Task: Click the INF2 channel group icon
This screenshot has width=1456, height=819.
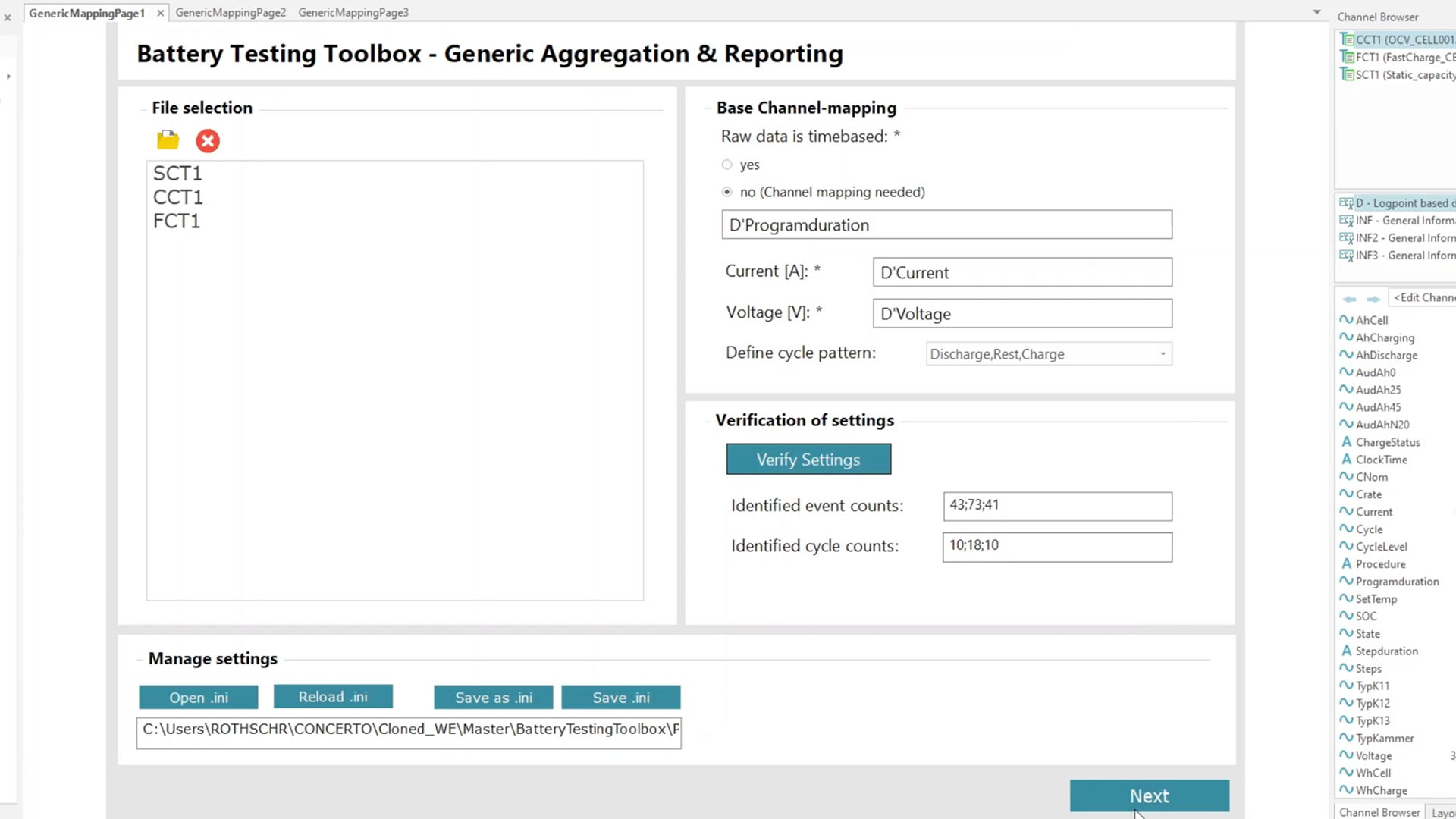Action: point(1346,238)
